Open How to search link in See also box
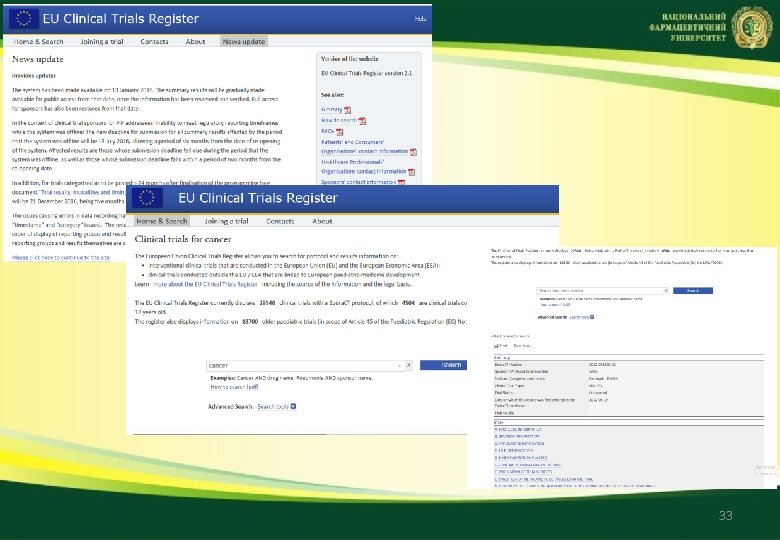The image size is (780, 540). click(339, 120)
